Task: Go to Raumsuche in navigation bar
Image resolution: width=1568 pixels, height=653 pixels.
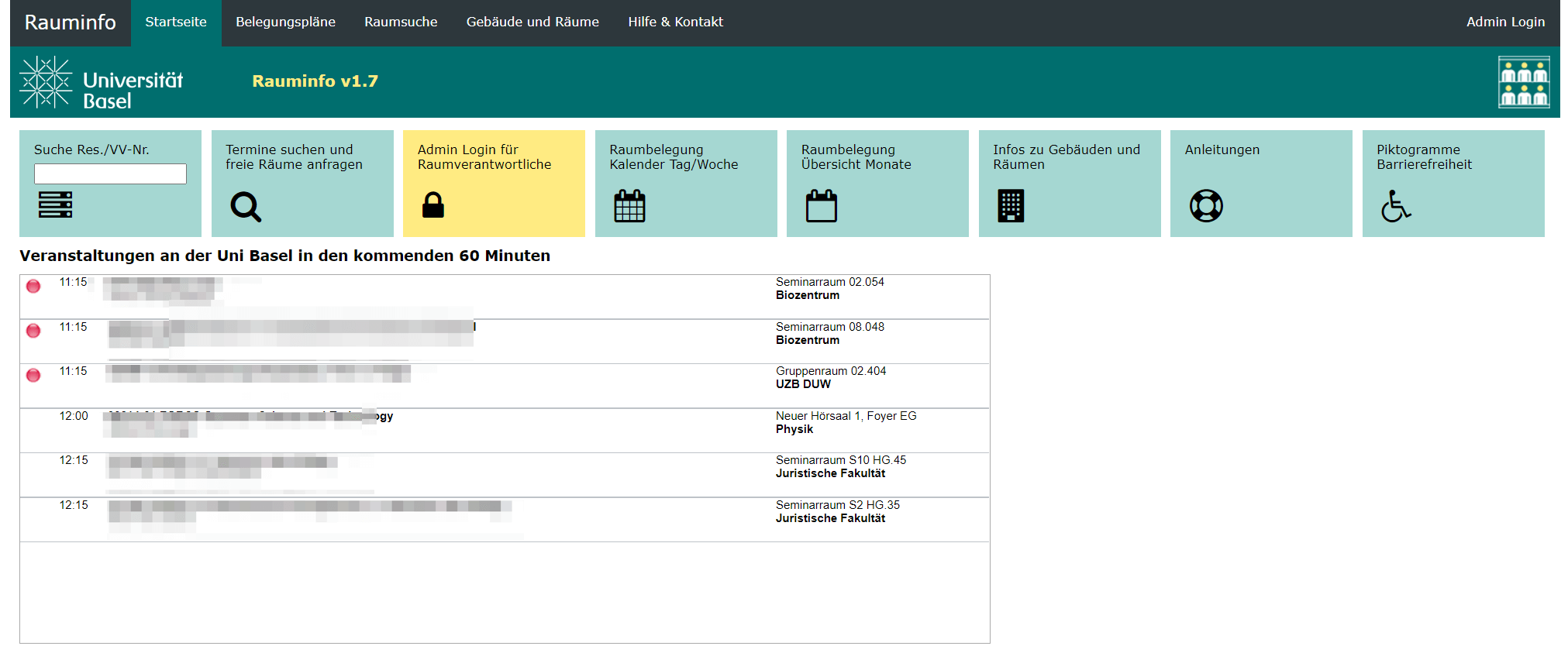Action: [x=401, y=22]
